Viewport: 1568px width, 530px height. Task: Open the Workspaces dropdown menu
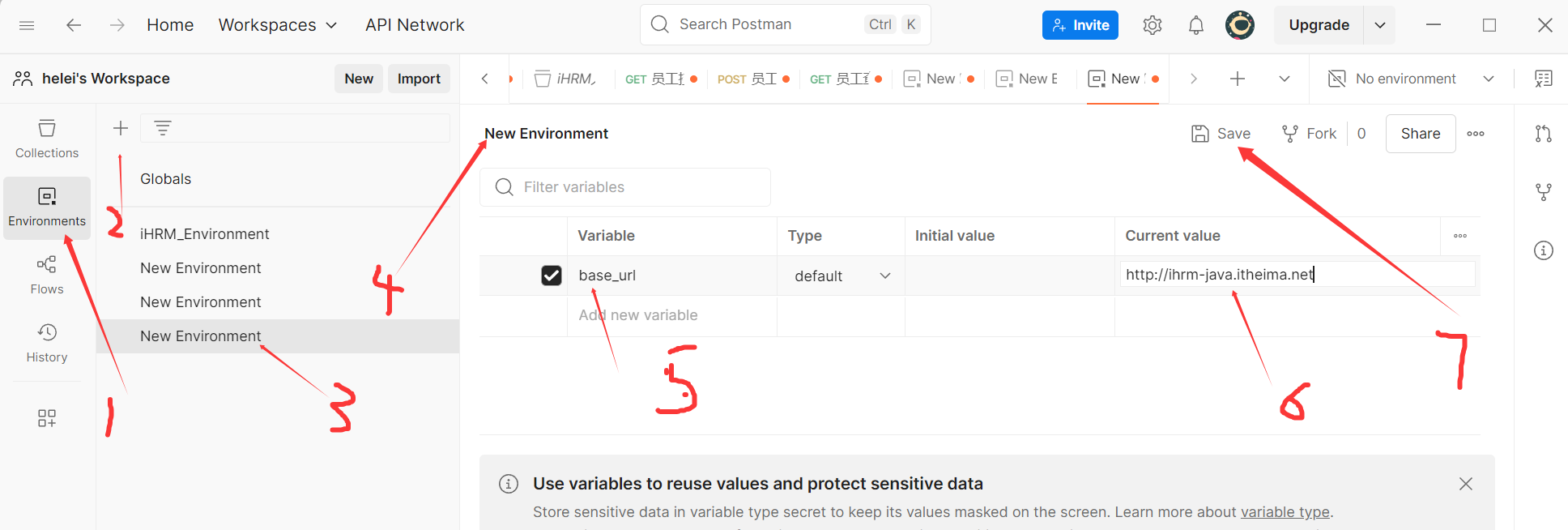tap(277, 25)
